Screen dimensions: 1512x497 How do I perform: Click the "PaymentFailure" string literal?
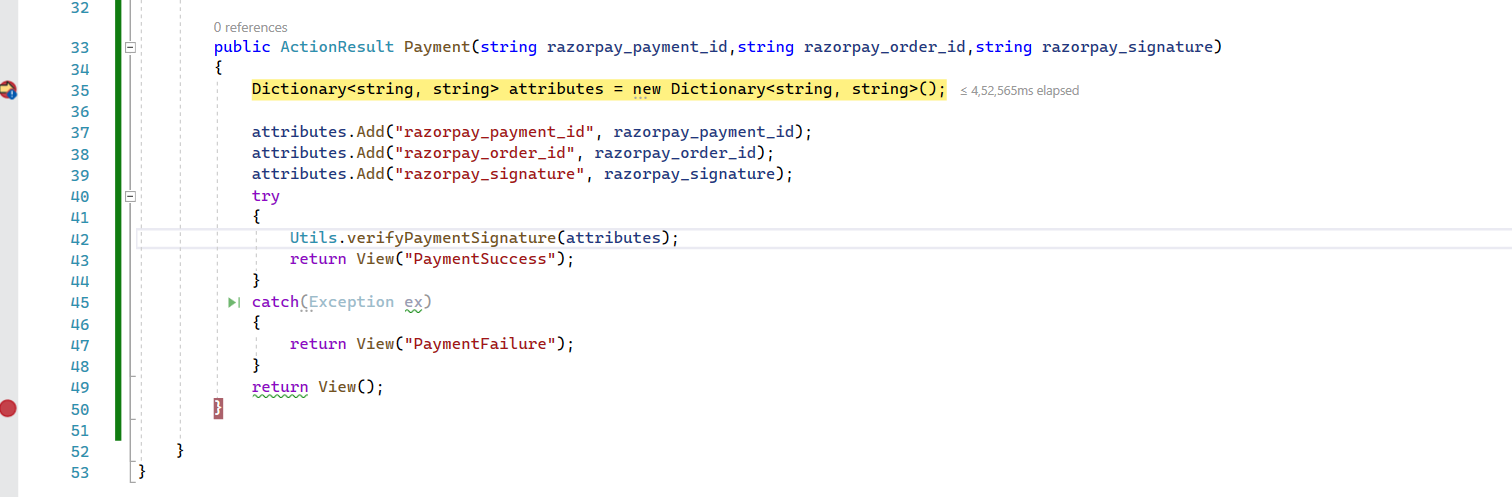tap(479, 344)
